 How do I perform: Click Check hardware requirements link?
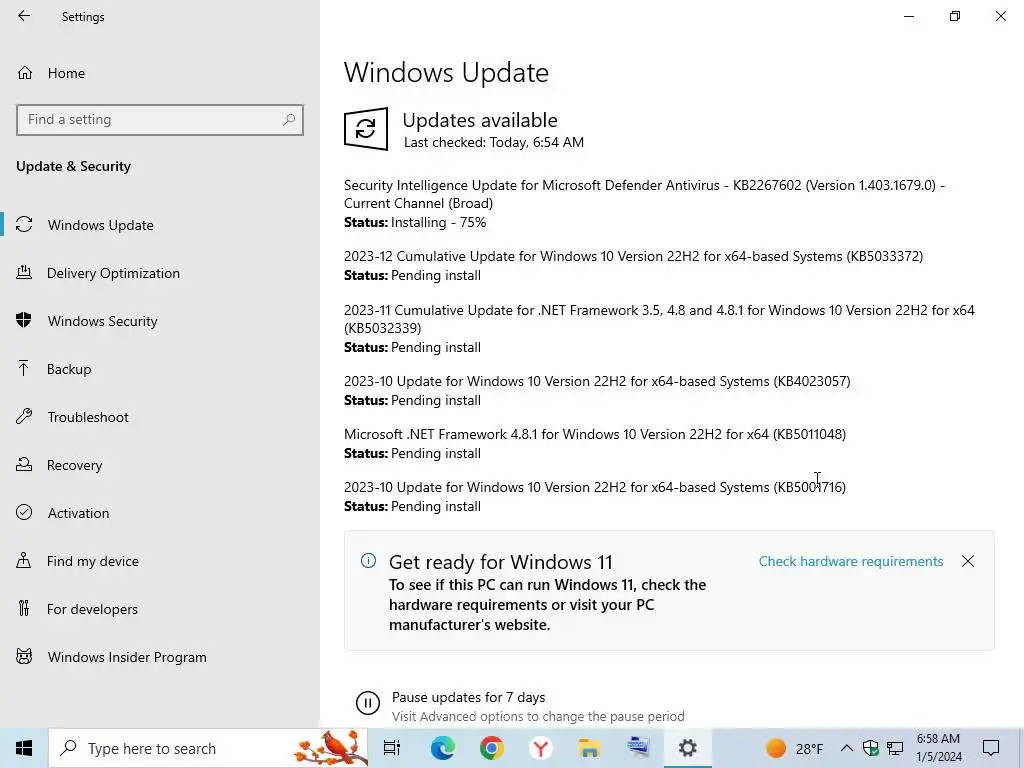851,561
